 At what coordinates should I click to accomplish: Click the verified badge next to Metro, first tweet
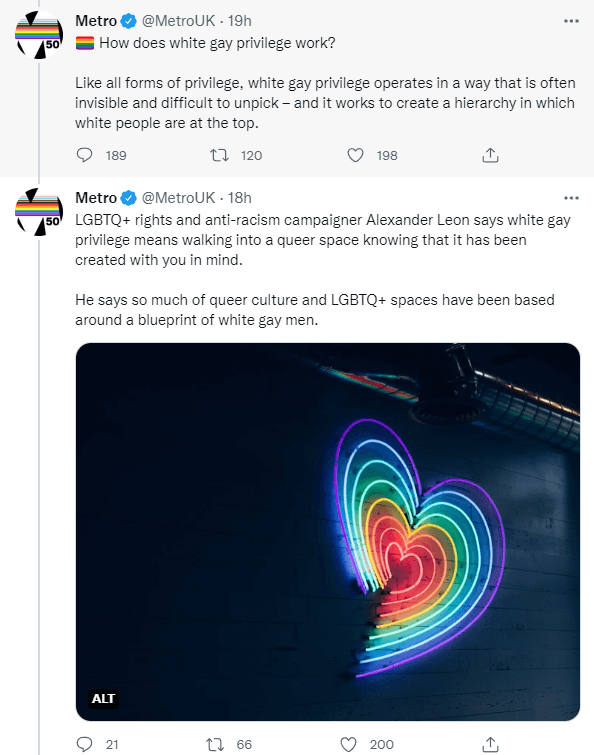[129, 21]
